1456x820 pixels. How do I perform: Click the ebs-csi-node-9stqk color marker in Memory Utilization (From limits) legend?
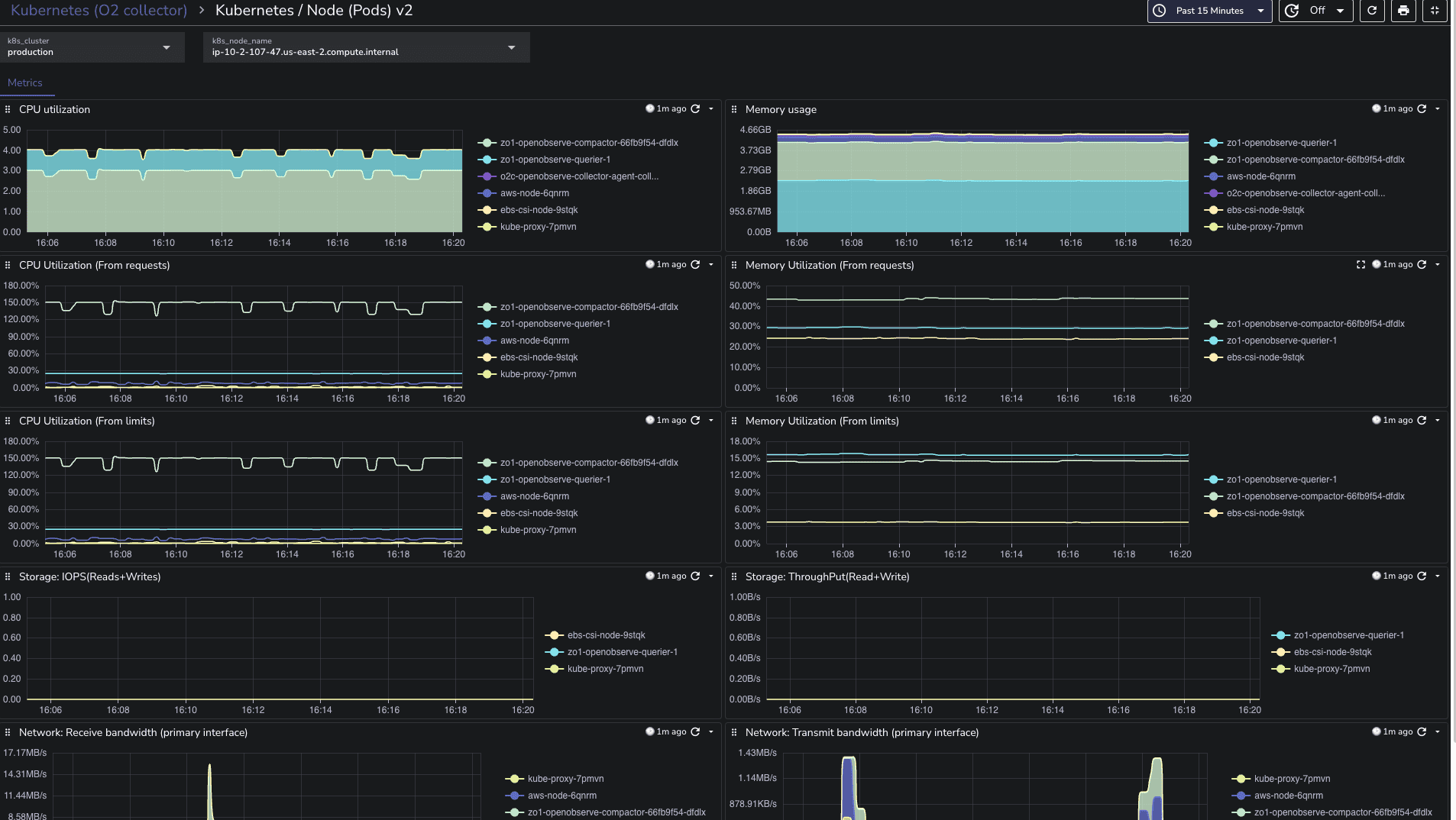click(1213, 513)
